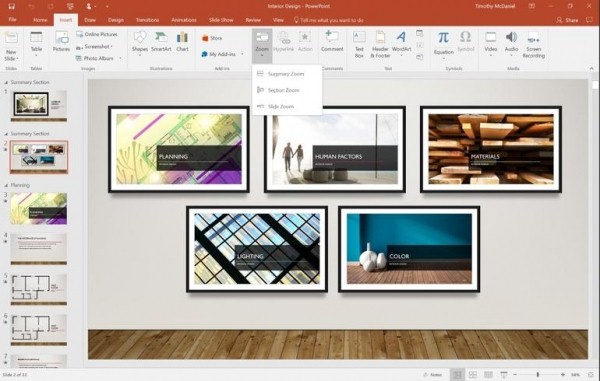The image size is (600, 381).
Task: Switch to Normal view in status bar
Action: (x=457, y=375)
